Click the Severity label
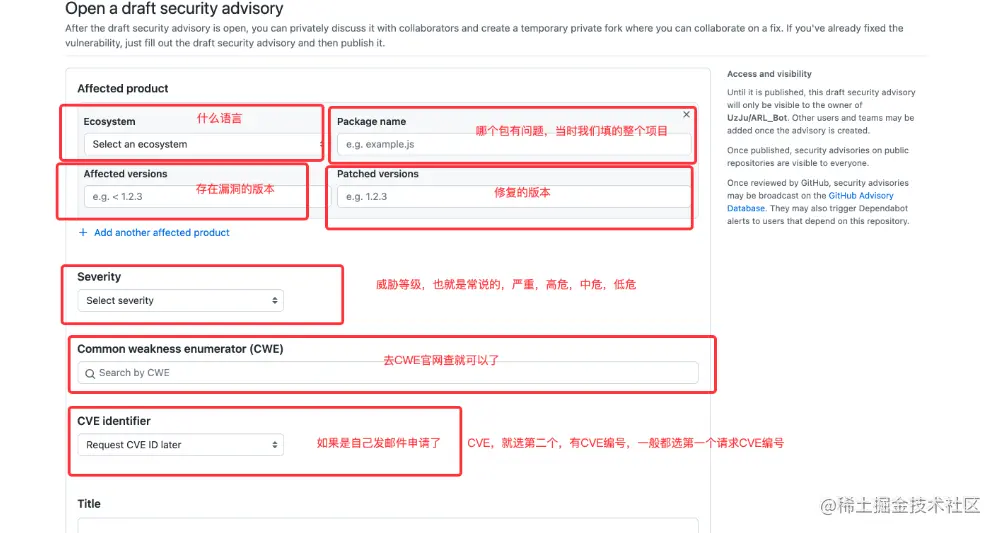Image resolution: width=998 pixels, height=533 pixels. click(x=99, y=277)
